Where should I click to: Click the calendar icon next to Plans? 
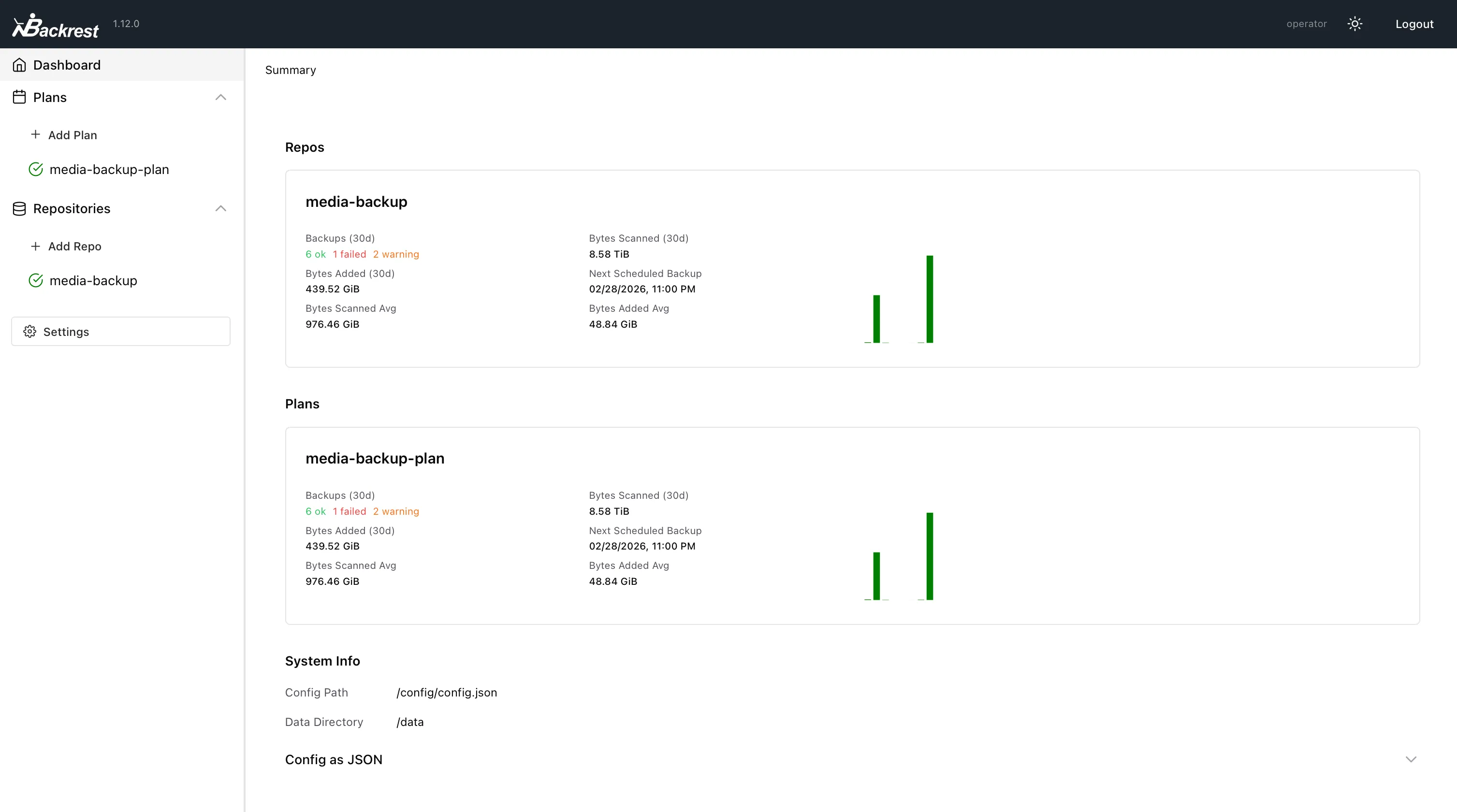click(19, 97)
